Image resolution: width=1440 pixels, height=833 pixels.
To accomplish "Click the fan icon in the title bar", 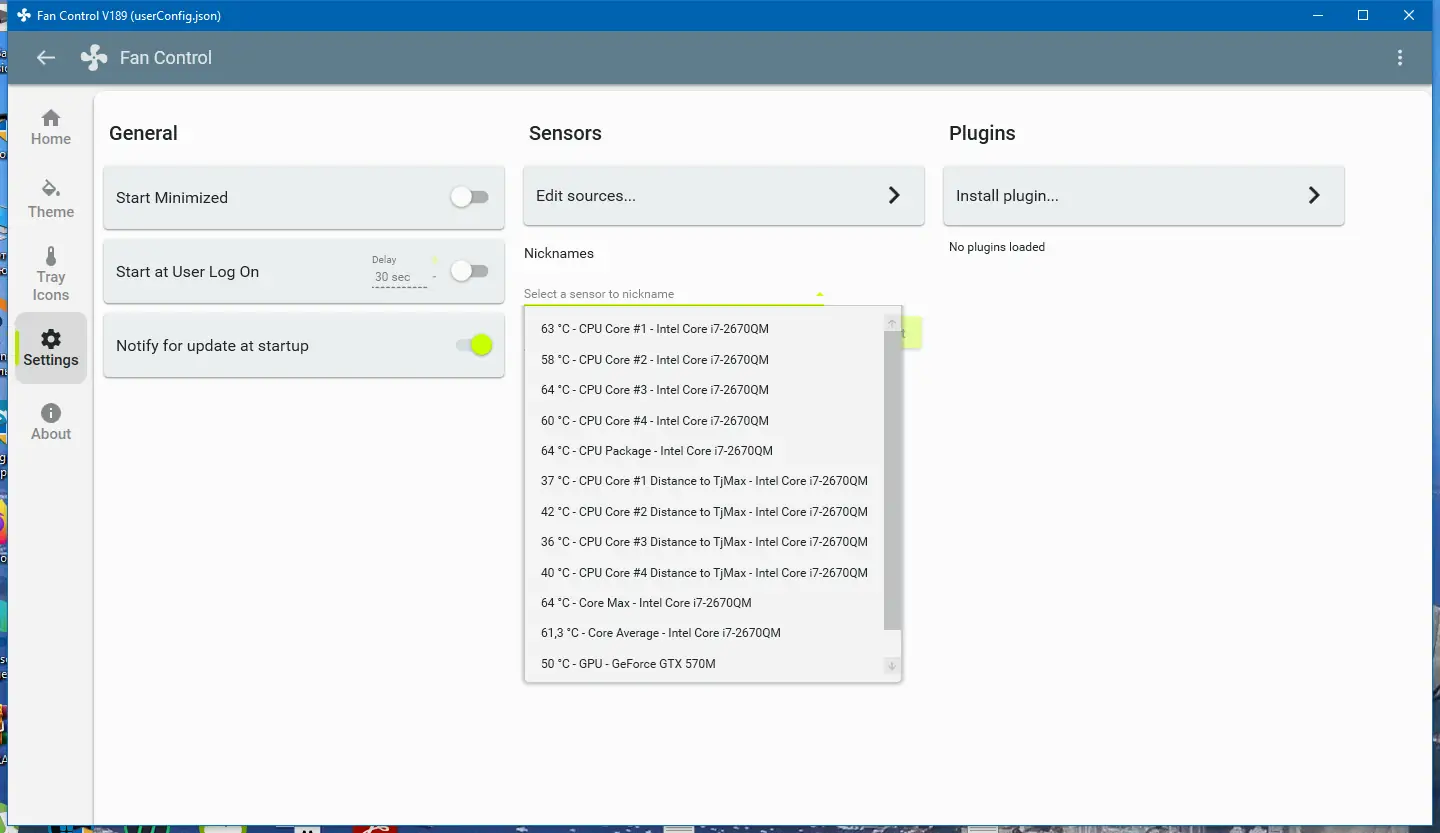I will (24, 15).
